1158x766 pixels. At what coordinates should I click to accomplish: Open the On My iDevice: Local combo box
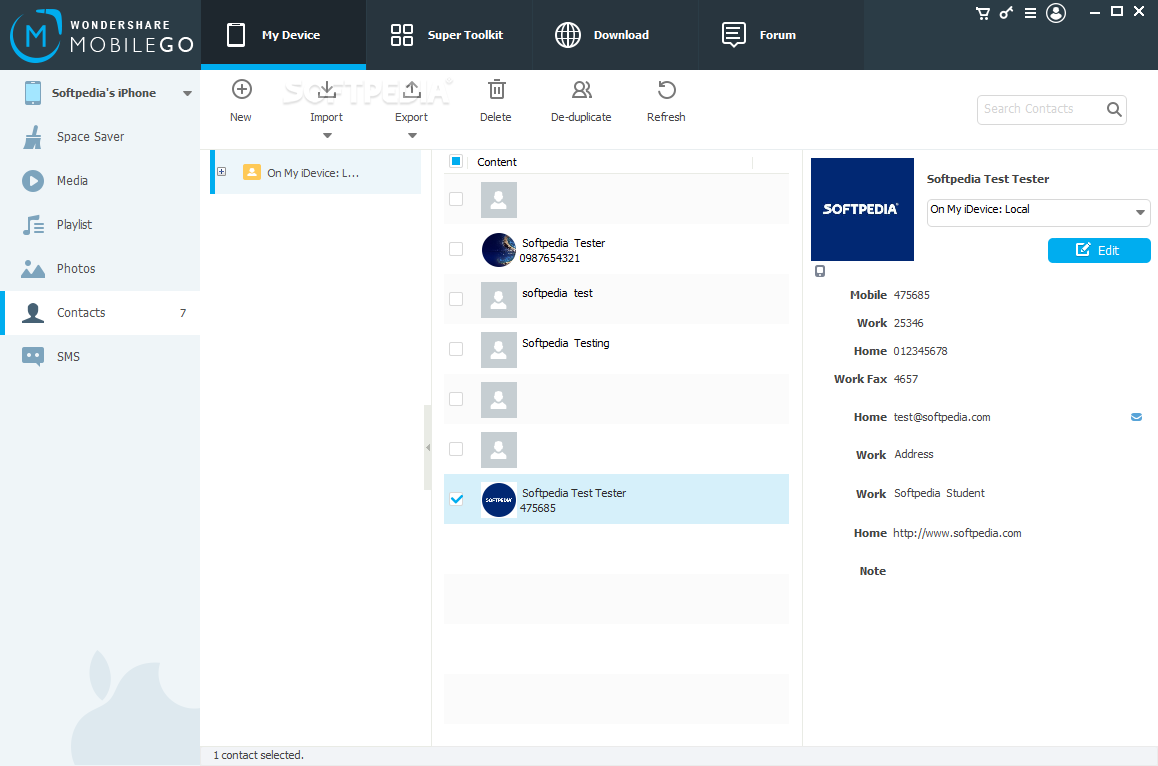pyautogui.click(x=1038, y=213)
